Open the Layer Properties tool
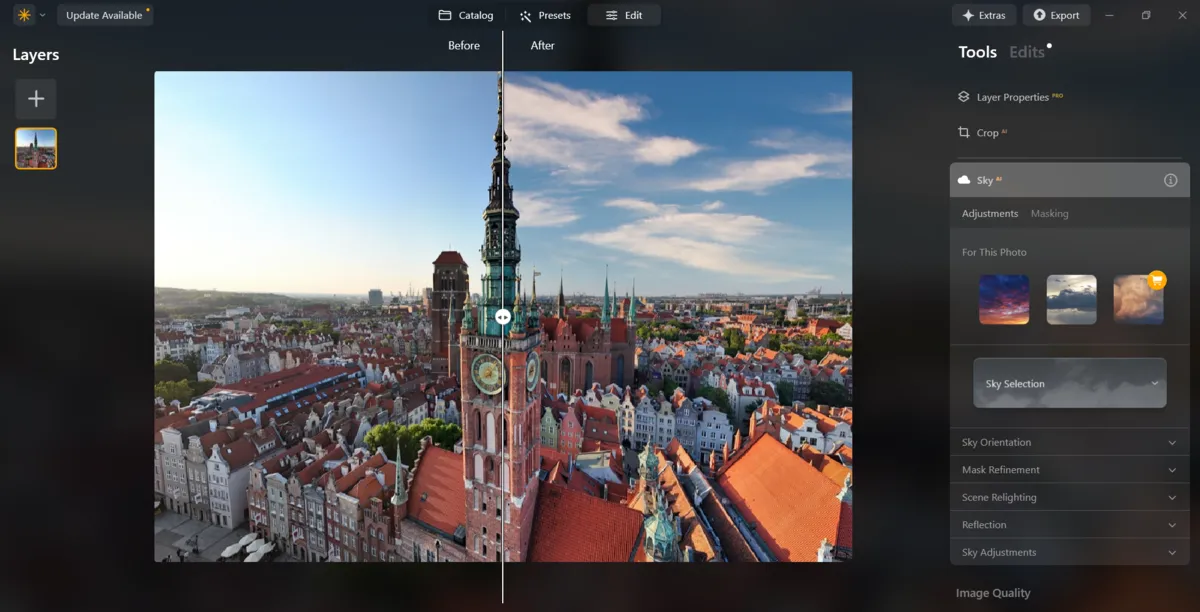 pyautogui.click(x=1011, y=96)
